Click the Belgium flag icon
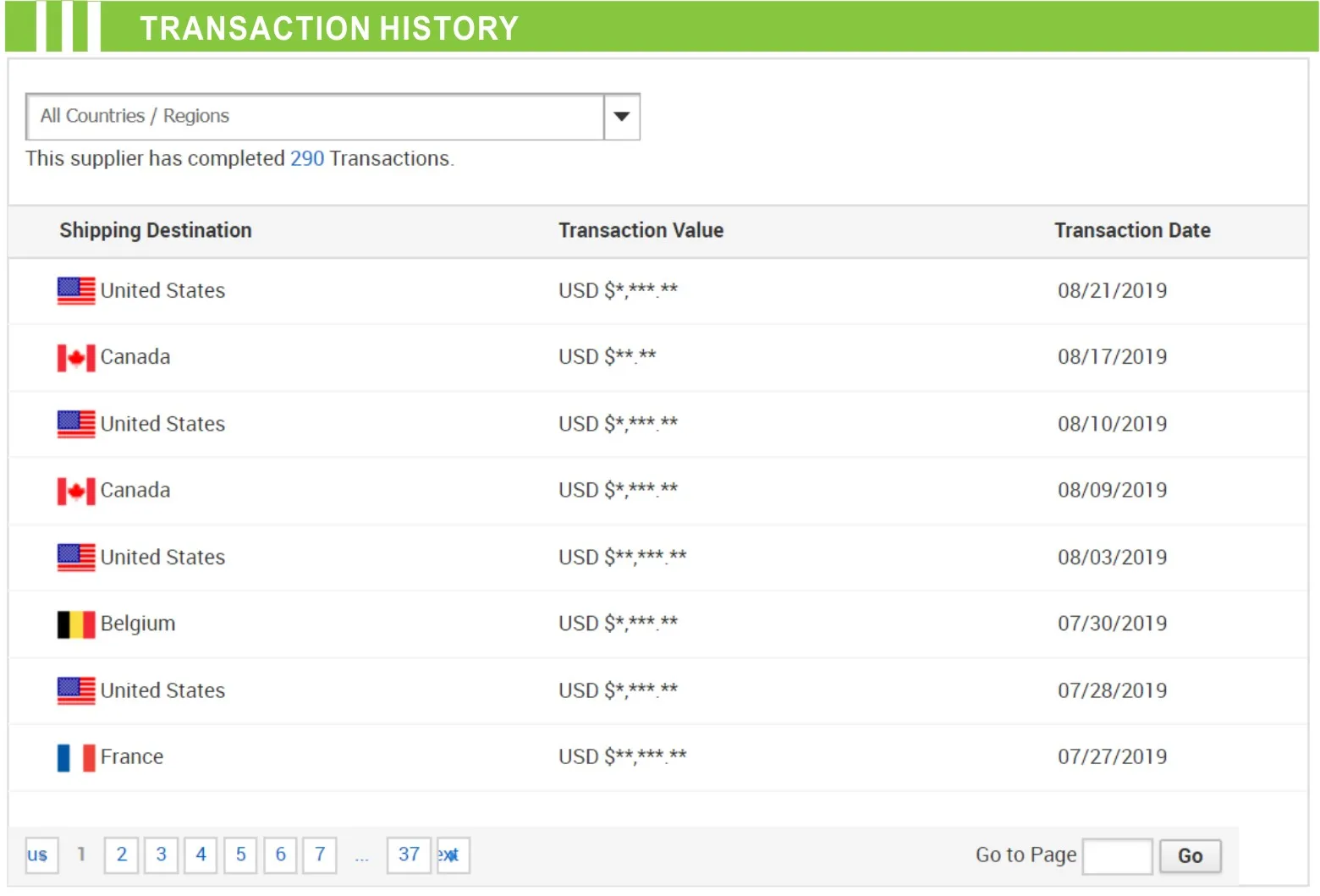This screenshot has width=1320, height=896. click(x=76, y=624)
